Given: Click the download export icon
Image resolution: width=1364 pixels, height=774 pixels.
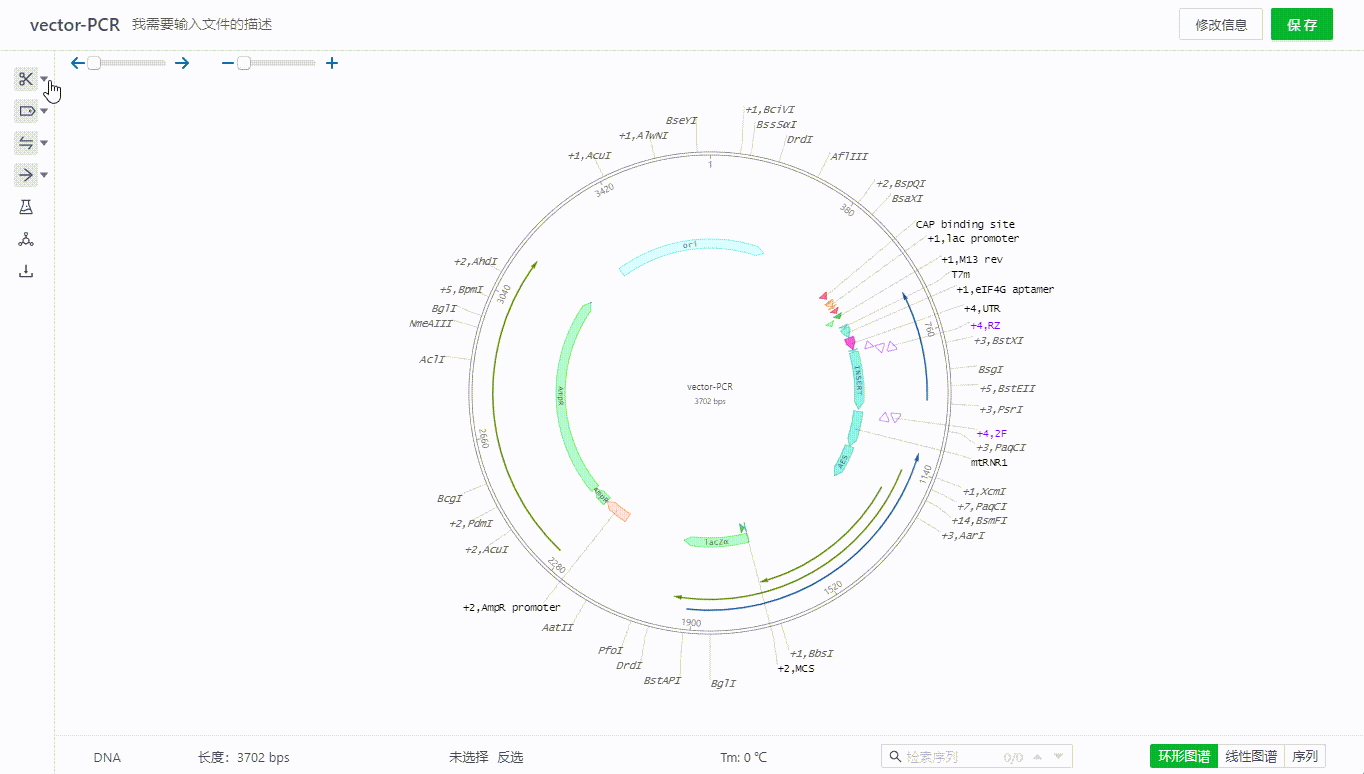Looking at the screenshot, I should 26,271.
